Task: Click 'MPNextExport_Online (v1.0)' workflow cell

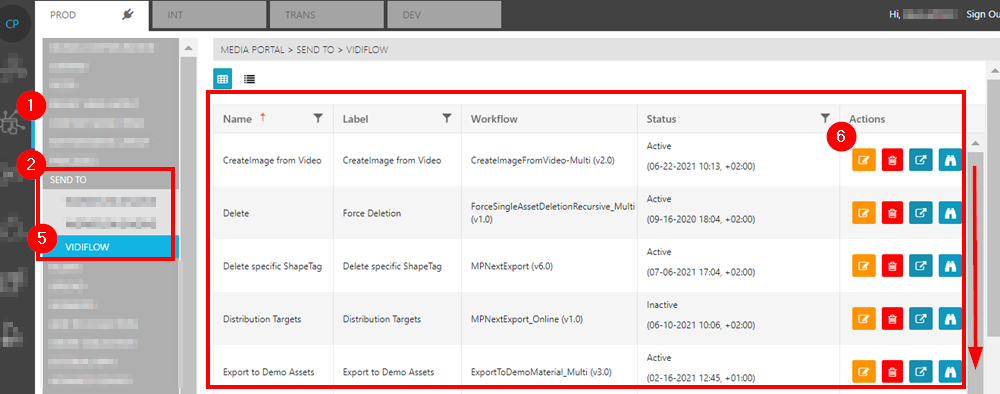Action: pyautogui.click(x=527, y=319)
